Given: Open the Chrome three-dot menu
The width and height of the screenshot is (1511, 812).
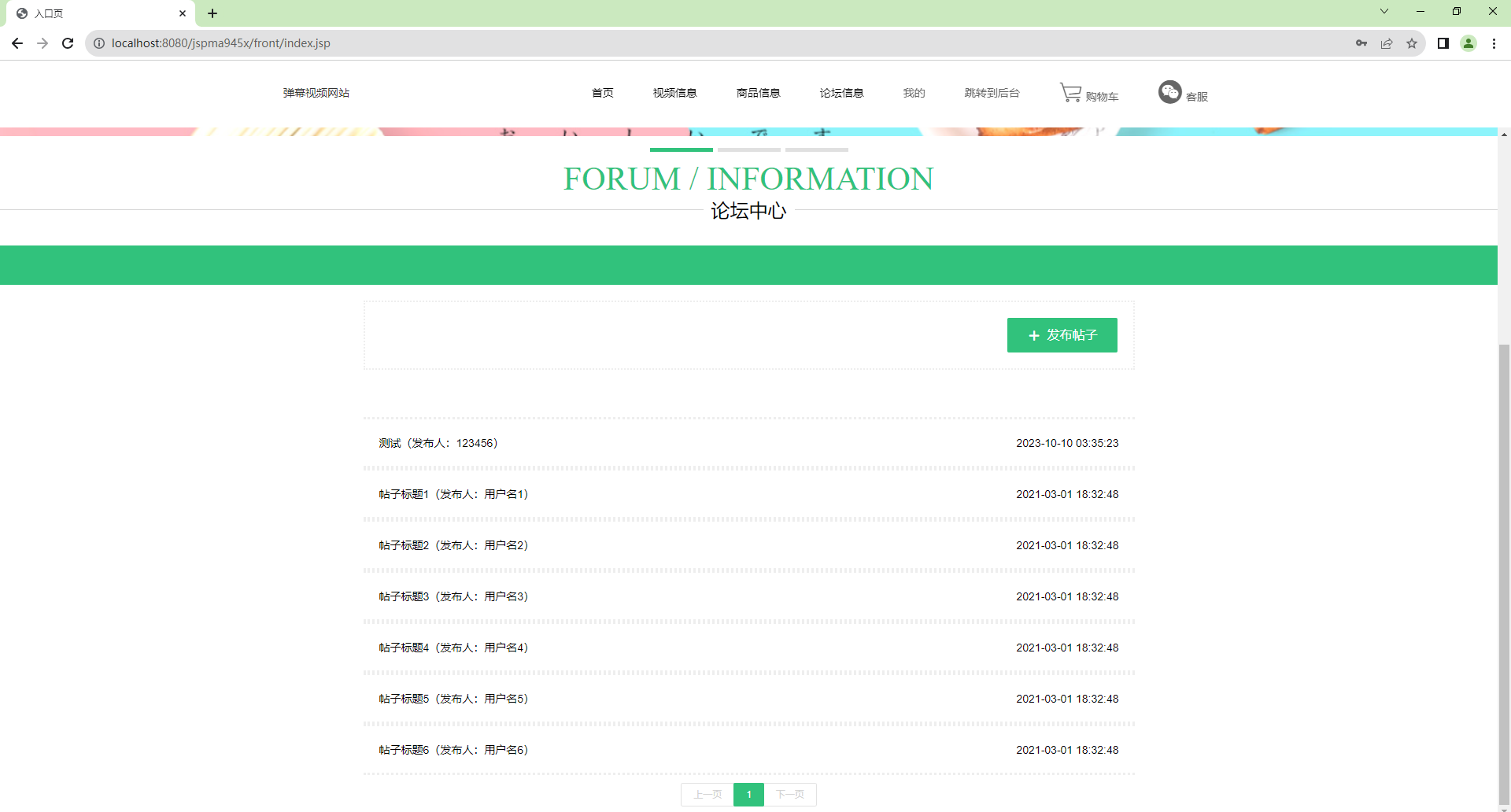Looking at the screenshot, I should tap(1494, 43).
